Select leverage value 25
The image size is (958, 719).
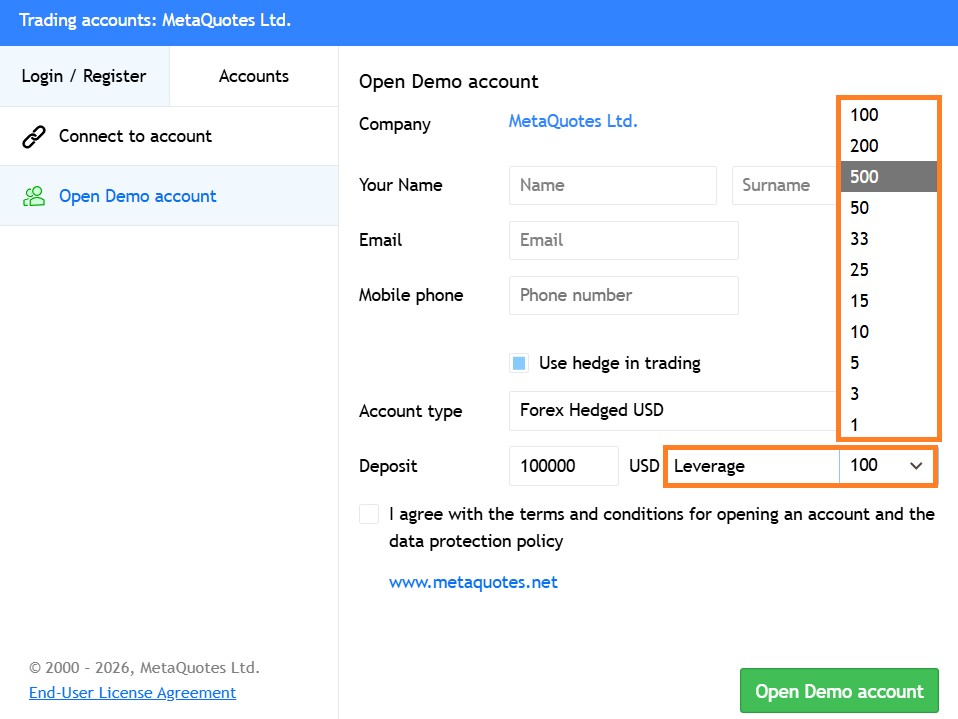[888, 270]
